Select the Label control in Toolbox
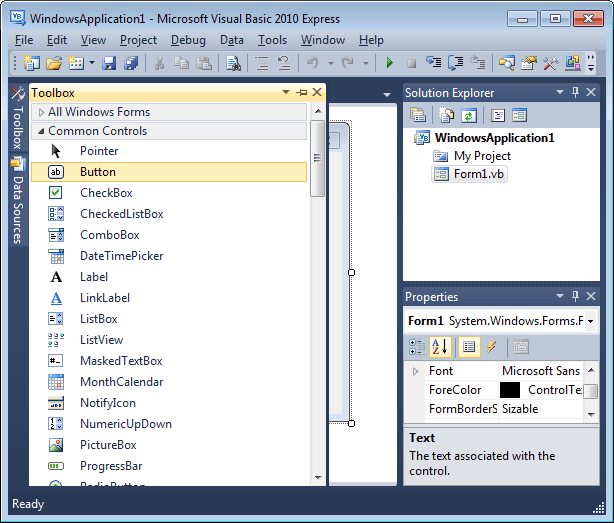The image size is (614, 523). point(169,277)
